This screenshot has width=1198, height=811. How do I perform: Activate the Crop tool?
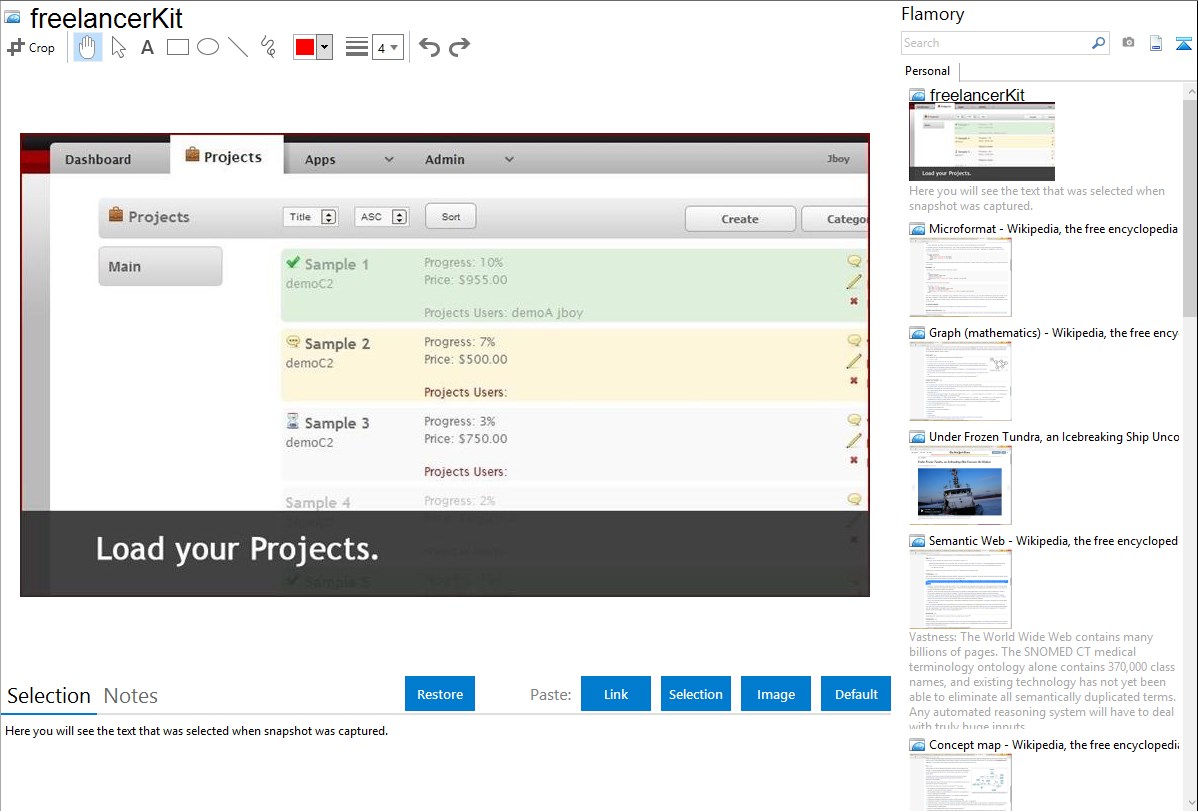click(x=31, y=47)
